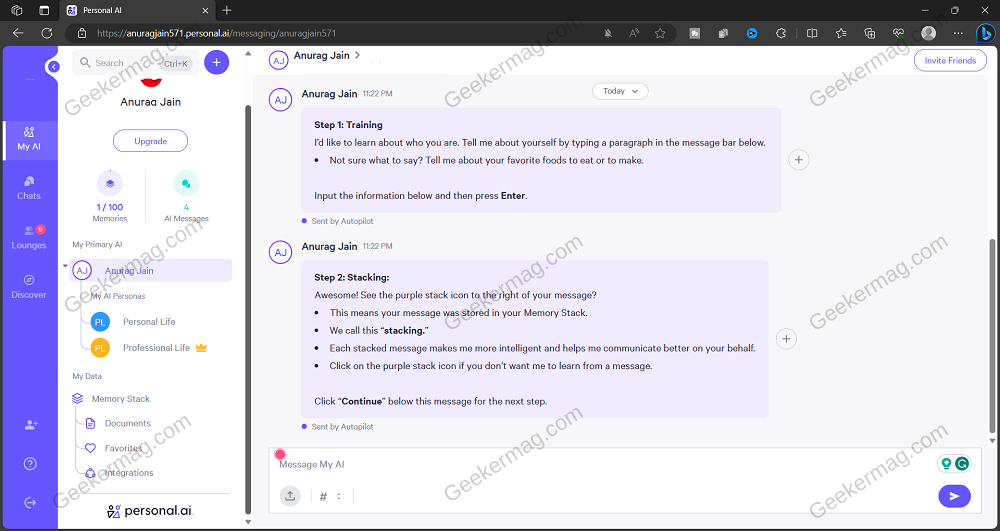
Task: Click the AJ avatar in chat header
Action: point(278,61)
